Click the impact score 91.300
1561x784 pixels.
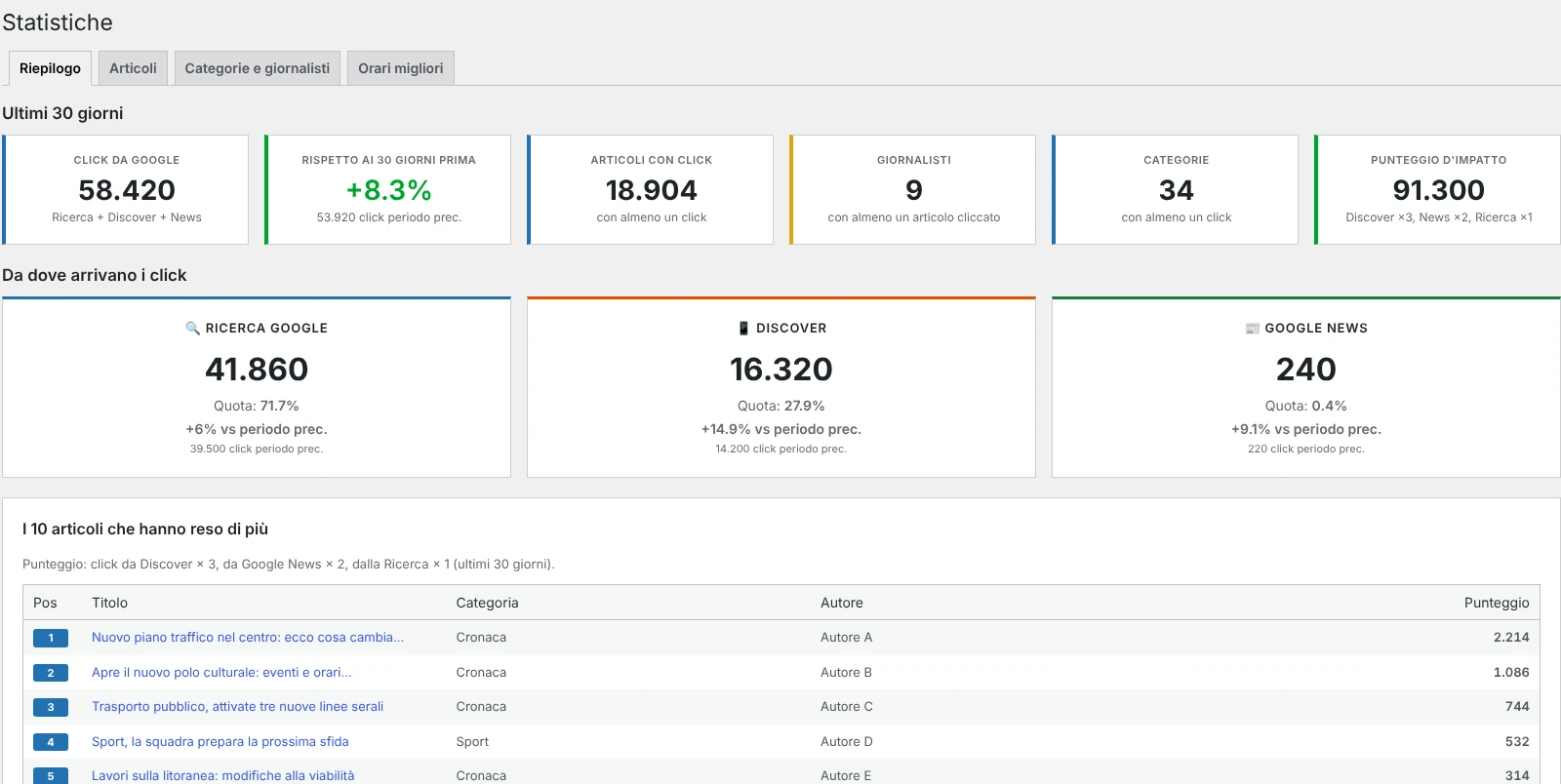(1439, 190)
